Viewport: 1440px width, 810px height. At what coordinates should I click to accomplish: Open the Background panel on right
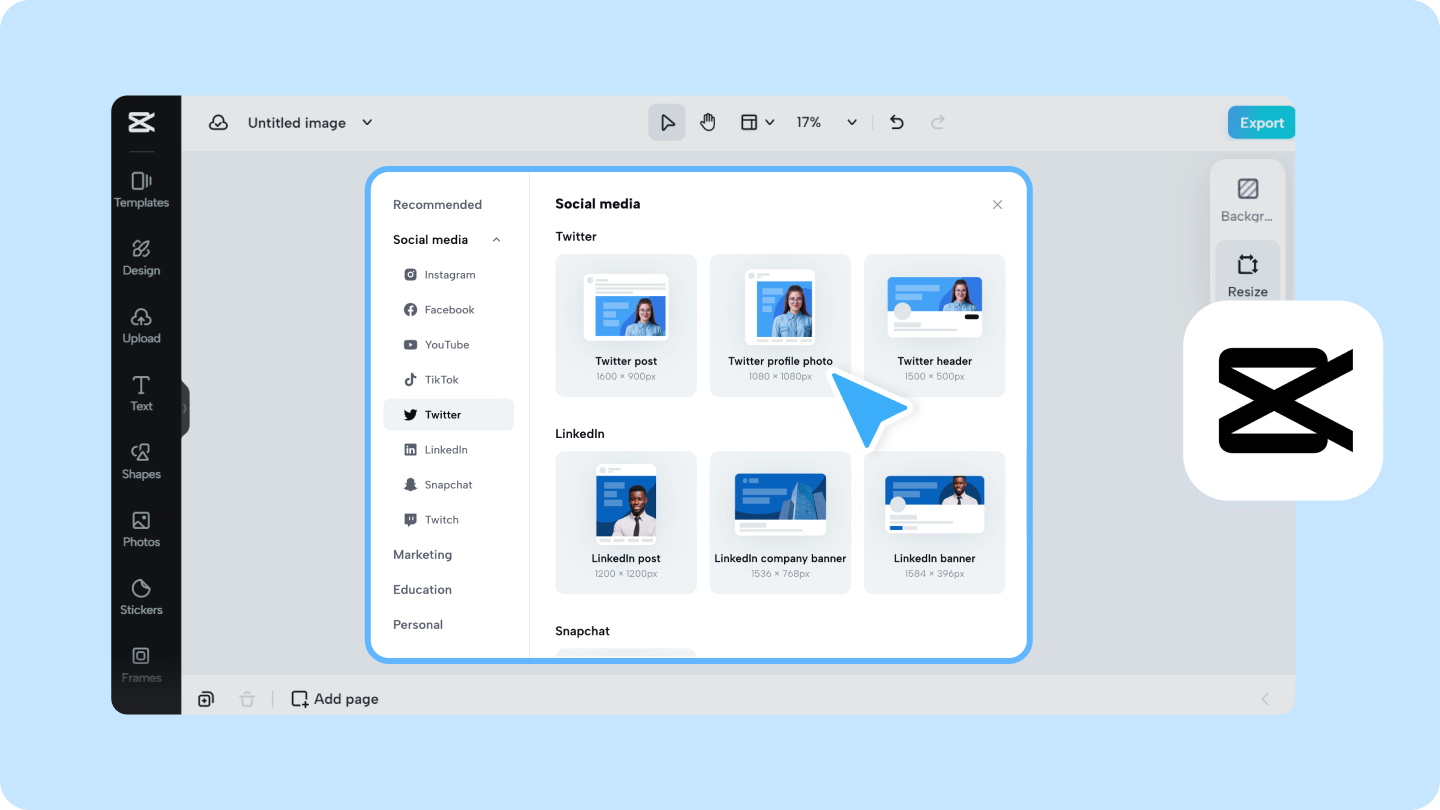pyautogui.click(x=1247, y=199)
